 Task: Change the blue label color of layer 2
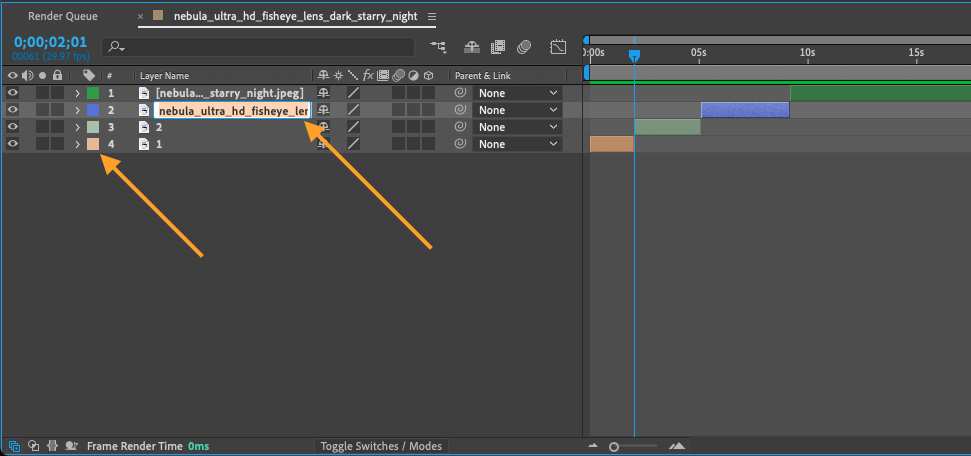coord(93,110)
